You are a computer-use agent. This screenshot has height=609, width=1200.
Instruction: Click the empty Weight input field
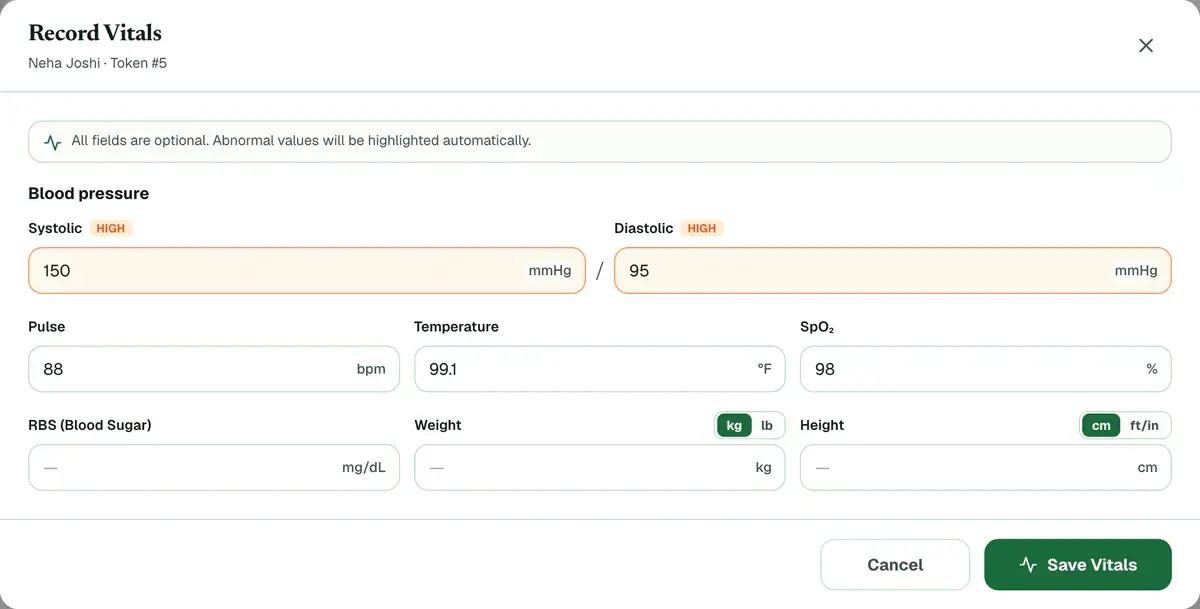tap(600, 467)
